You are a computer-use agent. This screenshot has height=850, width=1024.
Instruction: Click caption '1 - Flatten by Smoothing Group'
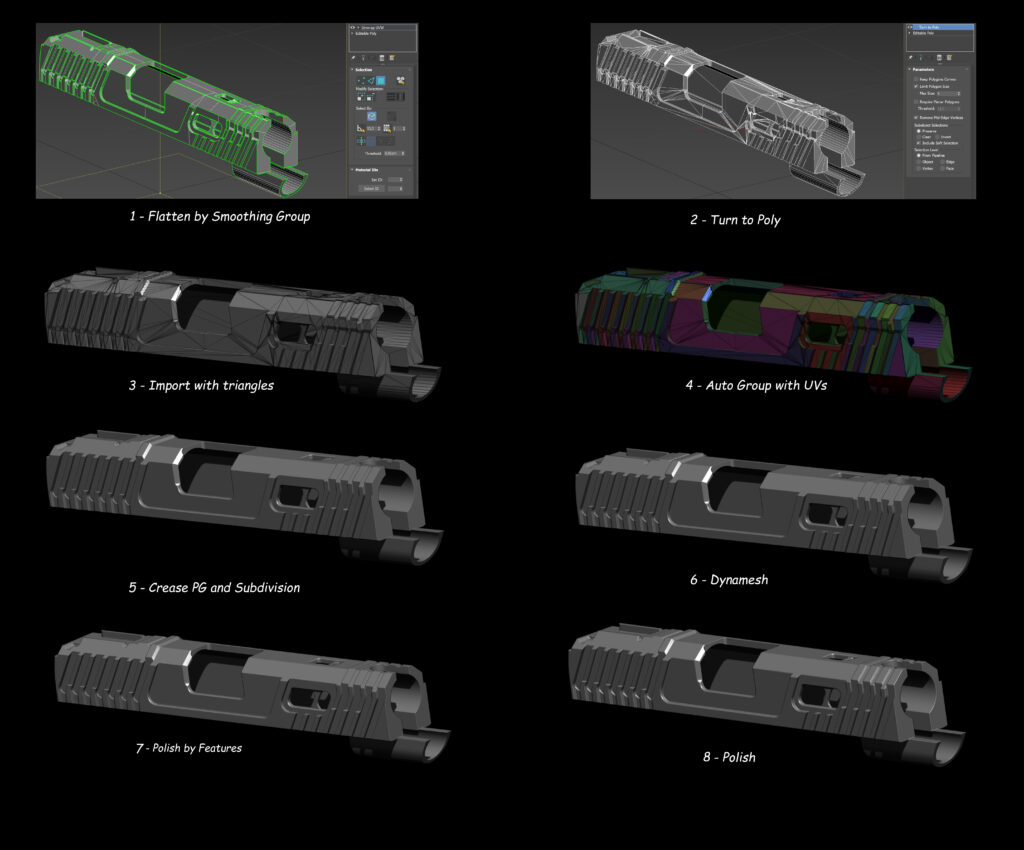pos(219,217)
